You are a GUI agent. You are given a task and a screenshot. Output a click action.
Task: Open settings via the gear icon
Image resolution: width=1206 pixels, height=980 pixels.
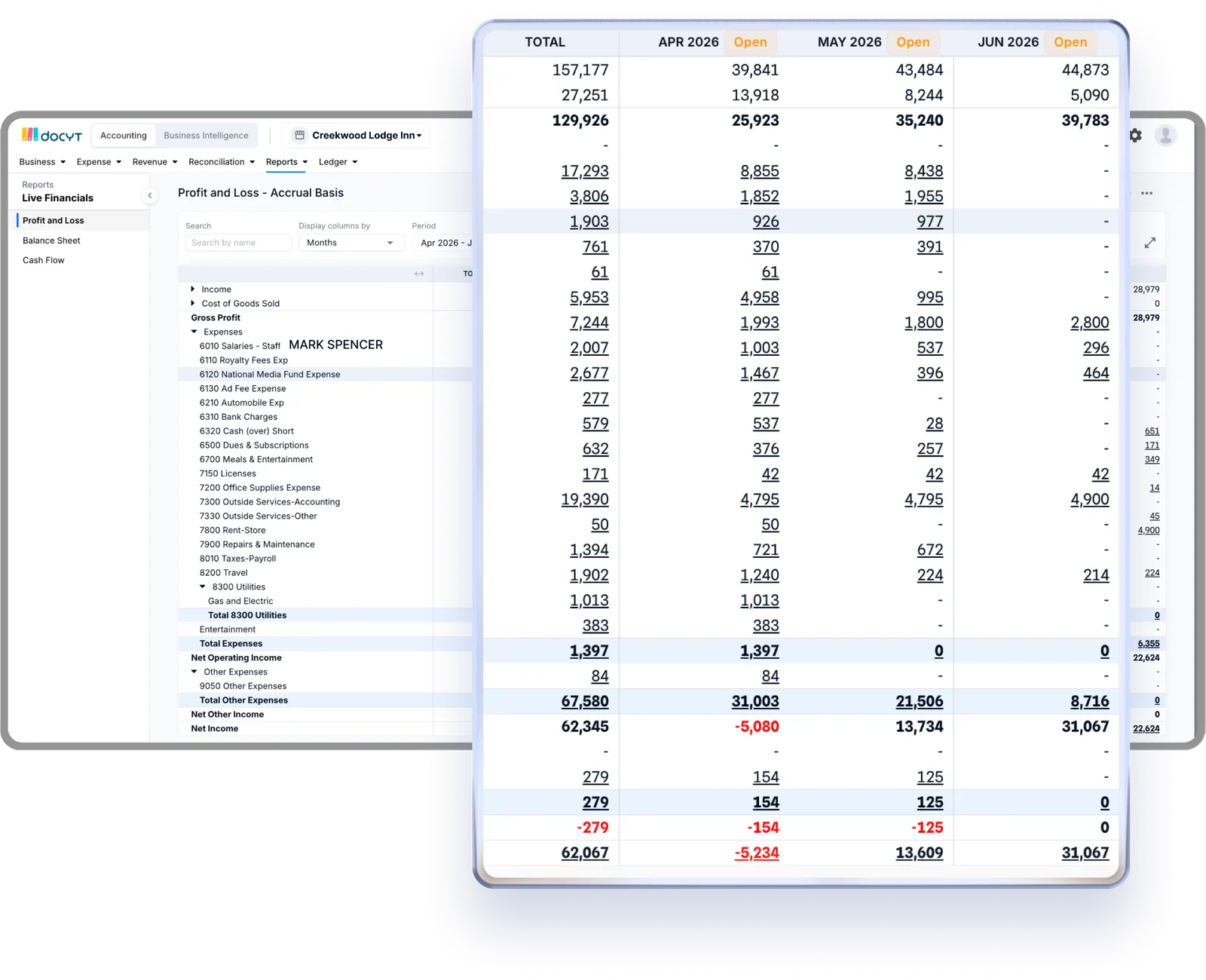[1136, 136]
